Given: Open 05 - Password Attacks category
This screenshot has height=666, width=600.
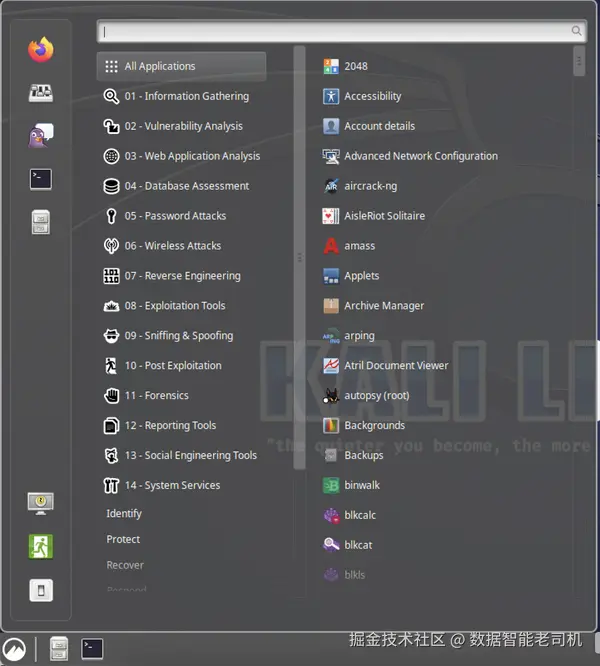Looking at the screenshot, I should (x=182, y=216).
